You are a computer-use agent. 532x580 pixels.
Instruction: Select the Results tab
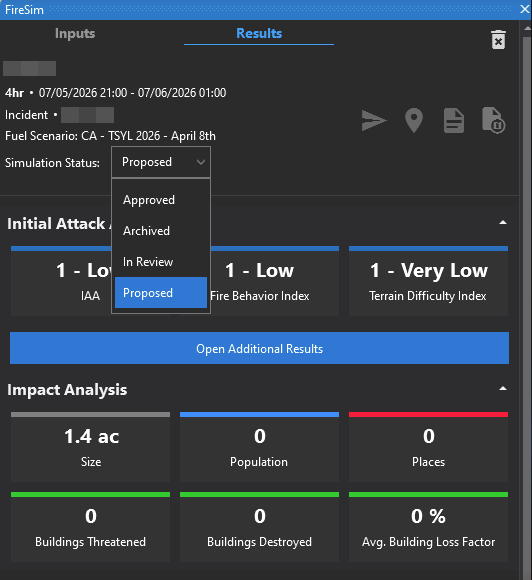(x=259, y=33)
